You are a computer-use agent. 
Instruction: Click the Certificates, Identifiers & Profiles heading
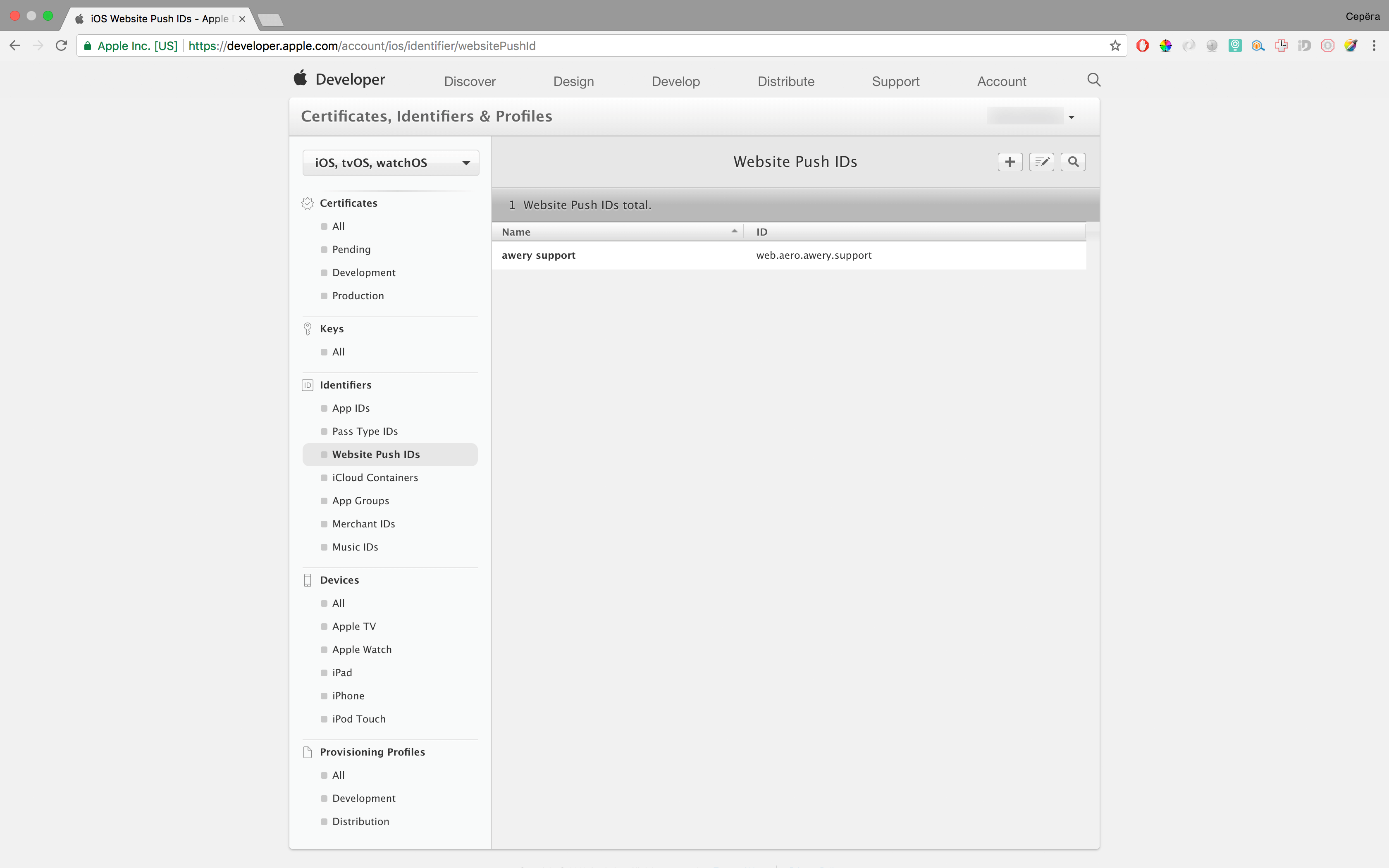(x=427, y=117)
